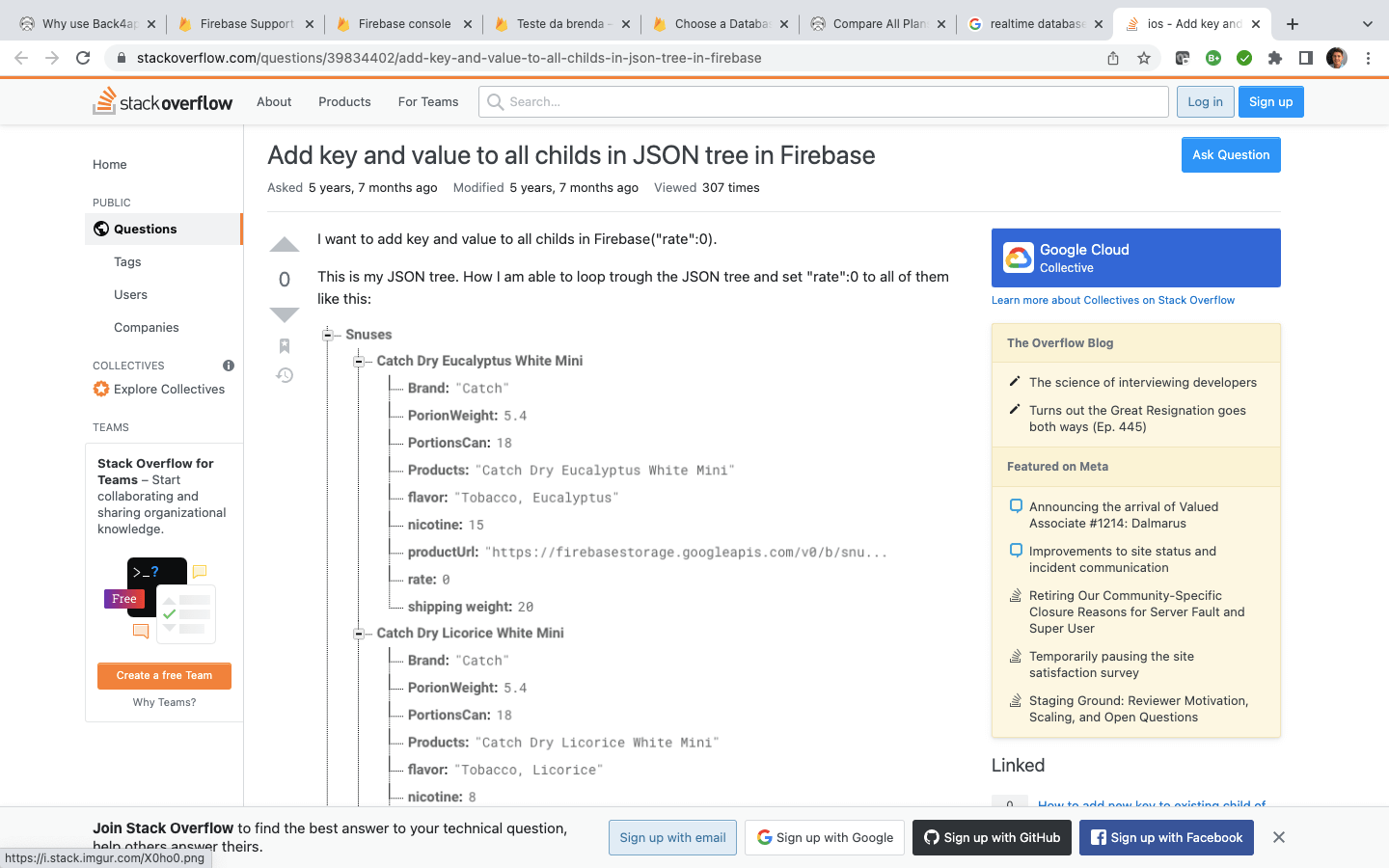Image resolution: width=1389 pixels, height=868 pixels.
Task: Open the question revision history icon
Action: click(x=284, y=375)
